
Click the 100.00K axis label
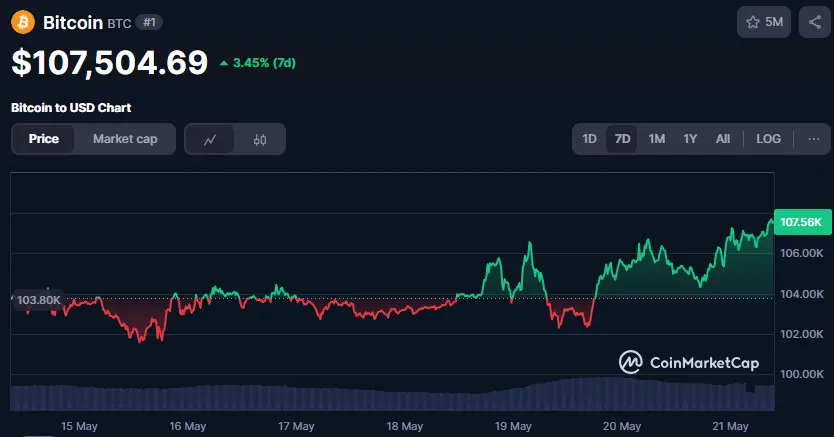point(802,374)
